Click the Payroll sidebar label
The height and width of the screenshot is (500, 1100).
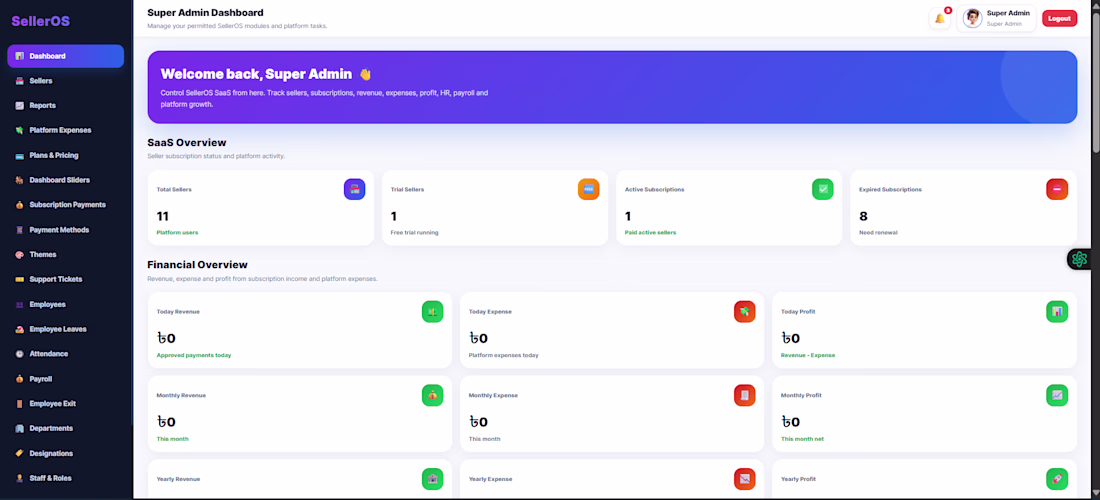[x=41, y=379]
